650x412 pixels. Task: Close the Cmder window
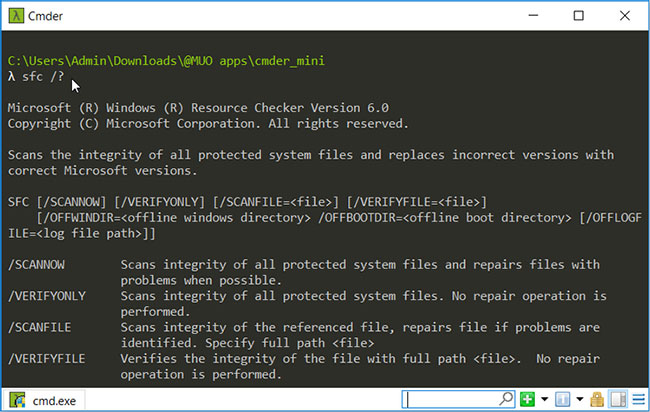[x=625, y=16]
